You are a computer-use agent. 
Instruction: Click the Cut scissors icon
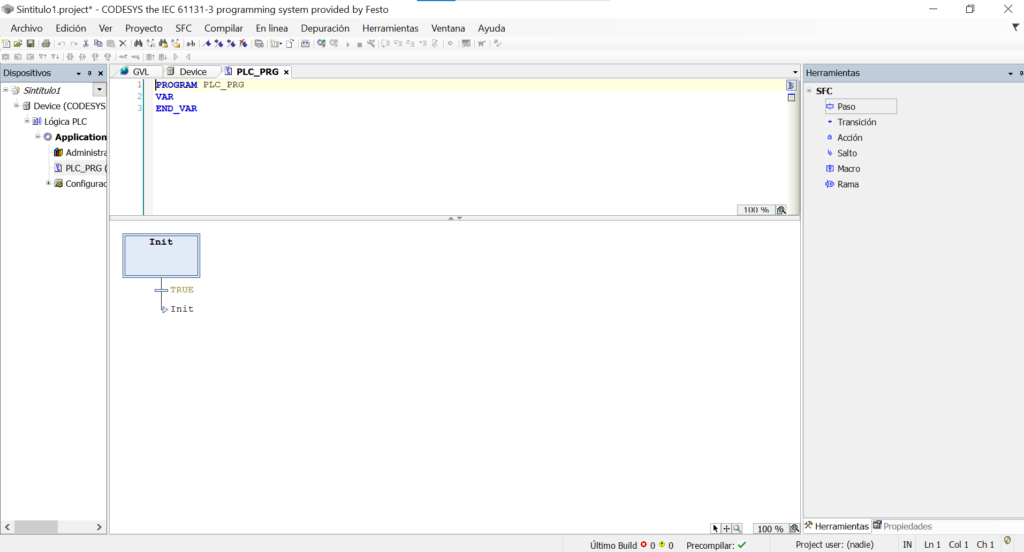[x=86, y=44]
